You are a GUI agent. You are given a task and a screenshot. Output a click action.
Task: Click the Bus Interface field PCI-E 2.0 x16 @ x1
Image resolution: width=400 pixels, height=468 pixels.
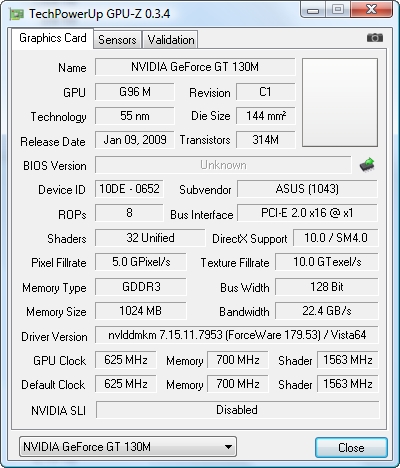(307, 213)
